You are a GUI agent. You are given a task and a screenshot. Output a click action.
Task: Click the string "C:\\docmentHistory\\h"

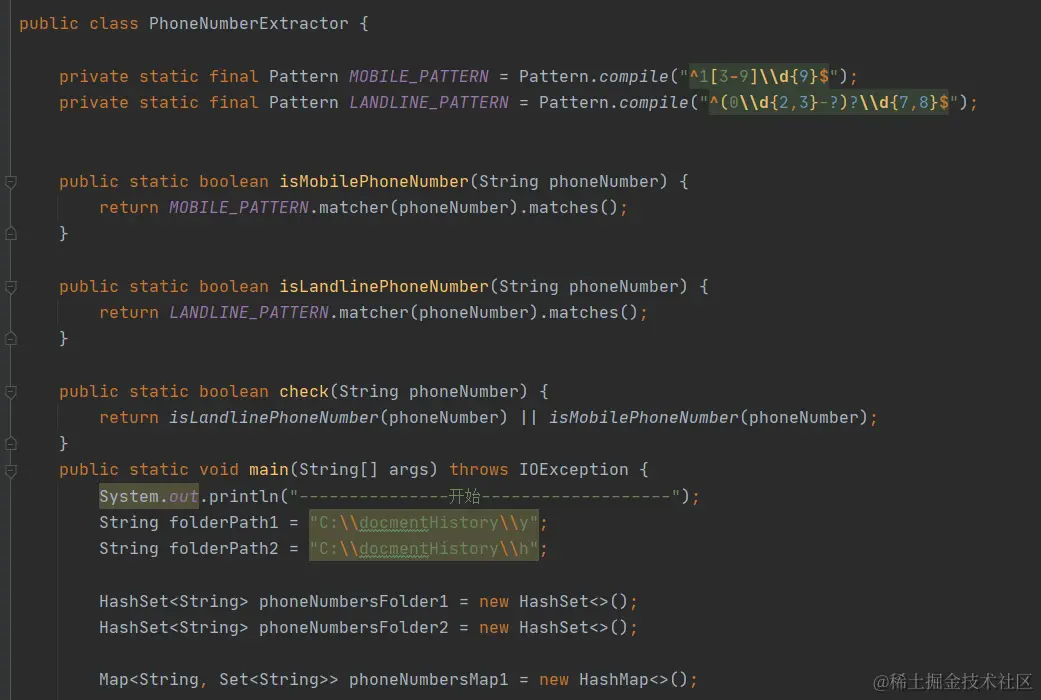pyautogui.click(x=424, y=549)
